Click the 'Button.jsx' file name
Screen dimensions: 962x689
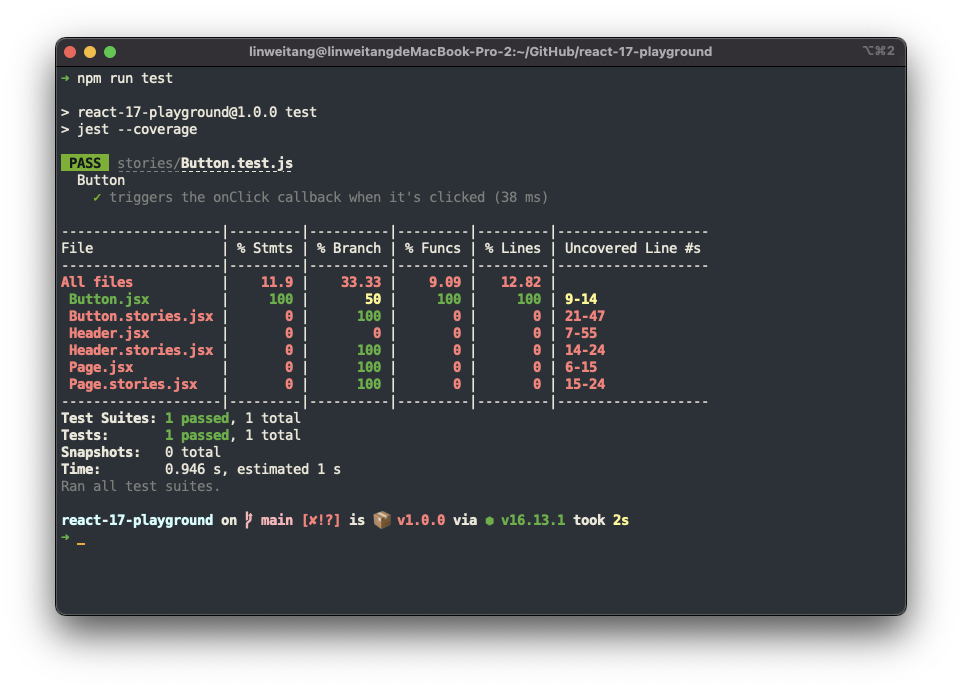(109, 299)
